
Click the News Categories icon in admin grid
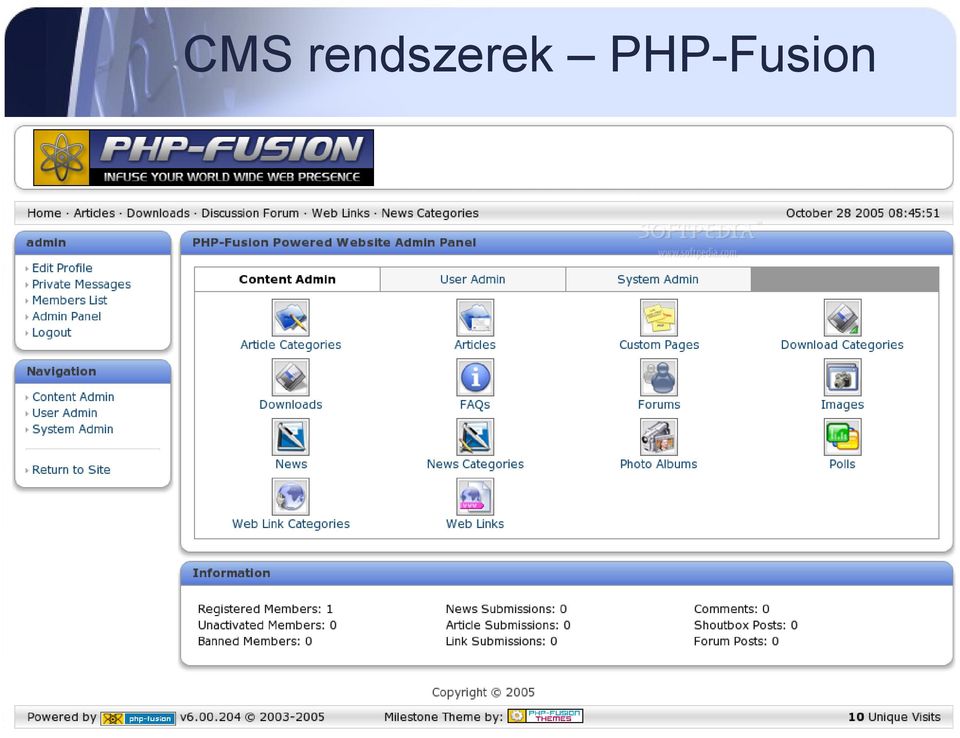(x=475, y=437)
